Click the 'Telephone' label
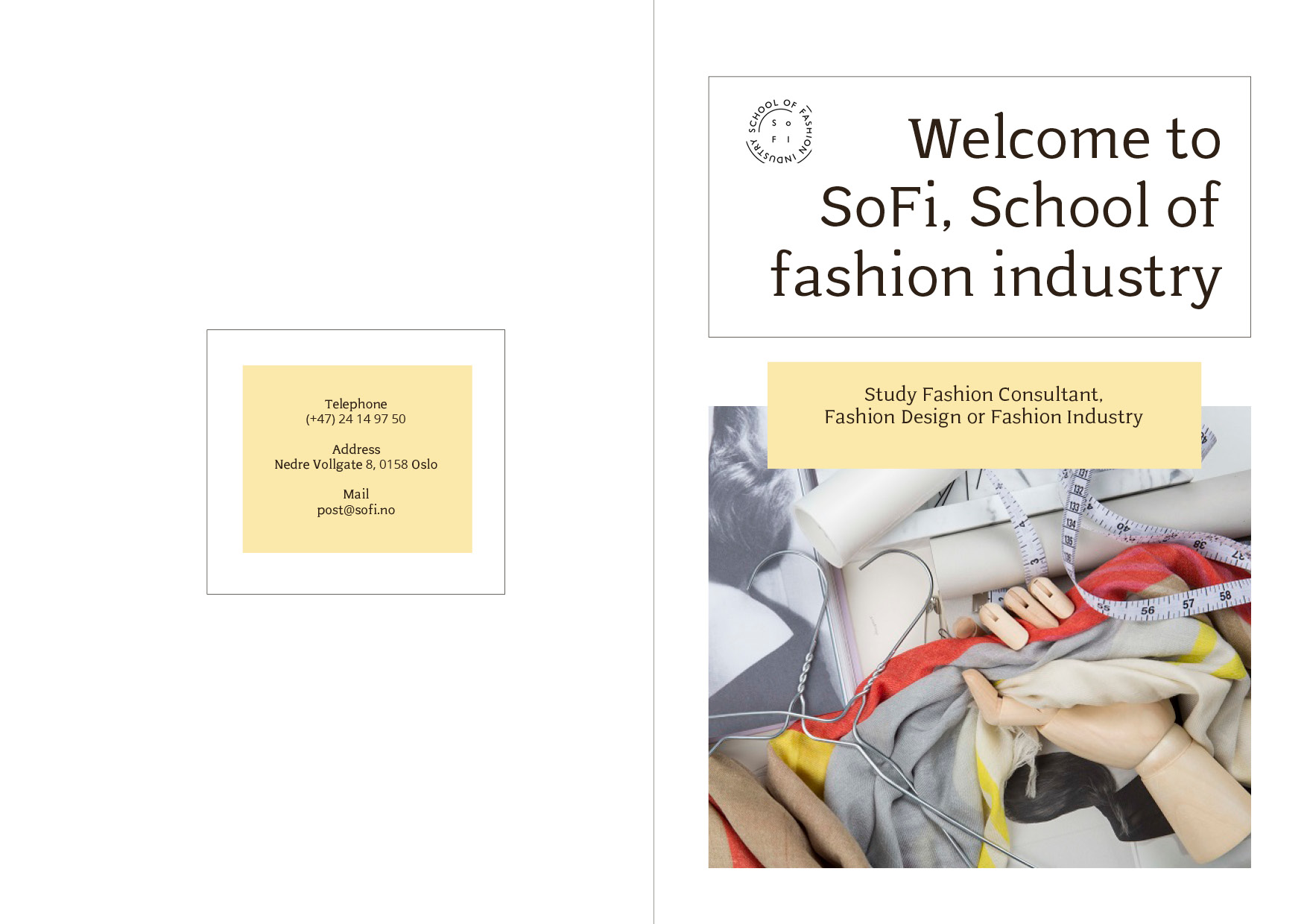Viewport: 1307px width, 924px height. pos(355,404)
